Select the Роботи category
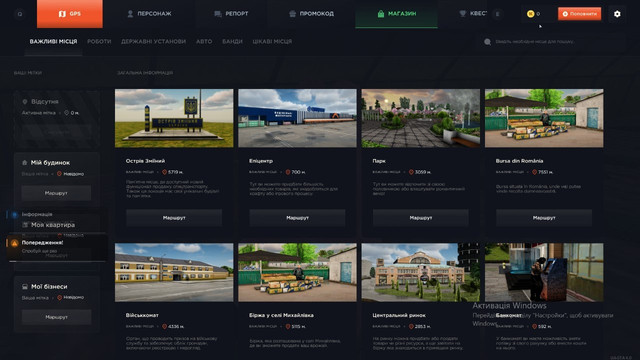 (99, 42)
